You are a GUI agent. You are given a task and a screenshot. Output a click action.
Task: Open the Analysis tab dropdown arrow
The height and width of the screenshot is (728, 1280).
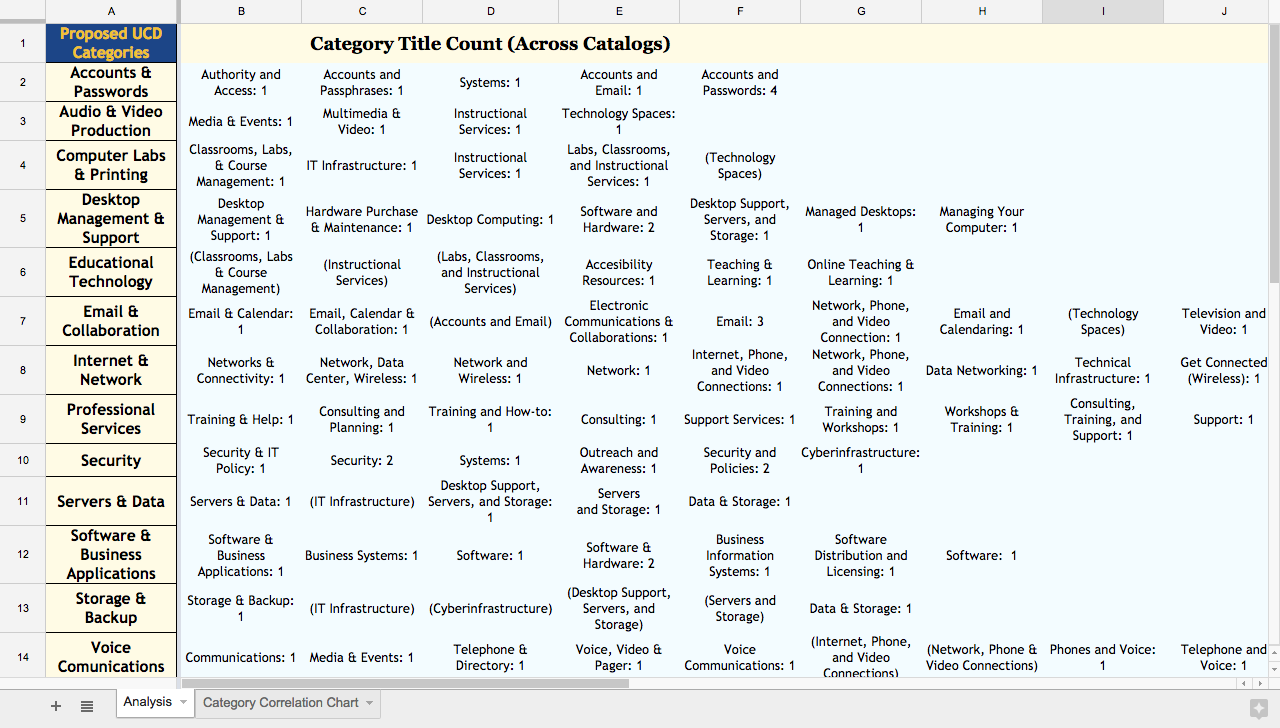coord(183,703)
